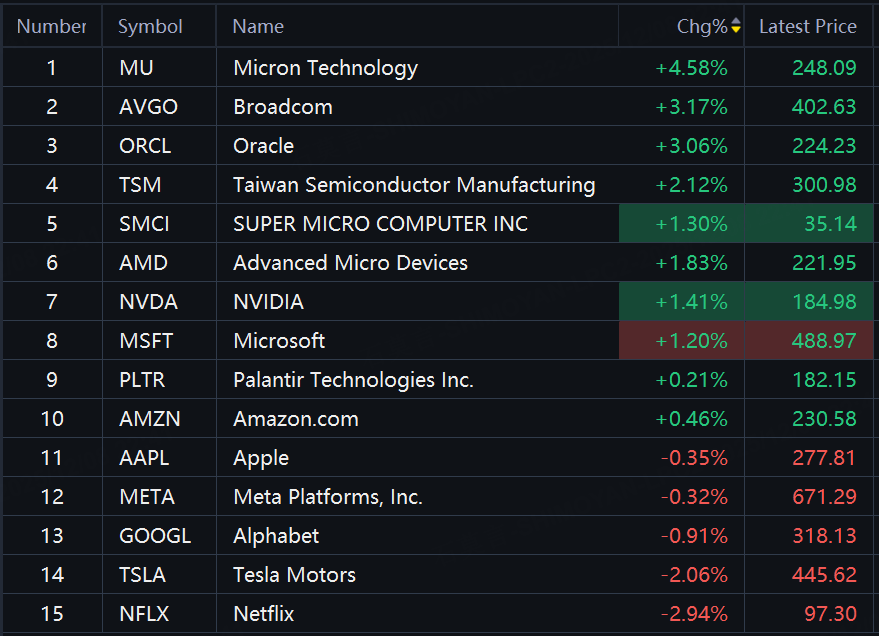
Task: Click the Apple stock name
Action: coord(261,458)
